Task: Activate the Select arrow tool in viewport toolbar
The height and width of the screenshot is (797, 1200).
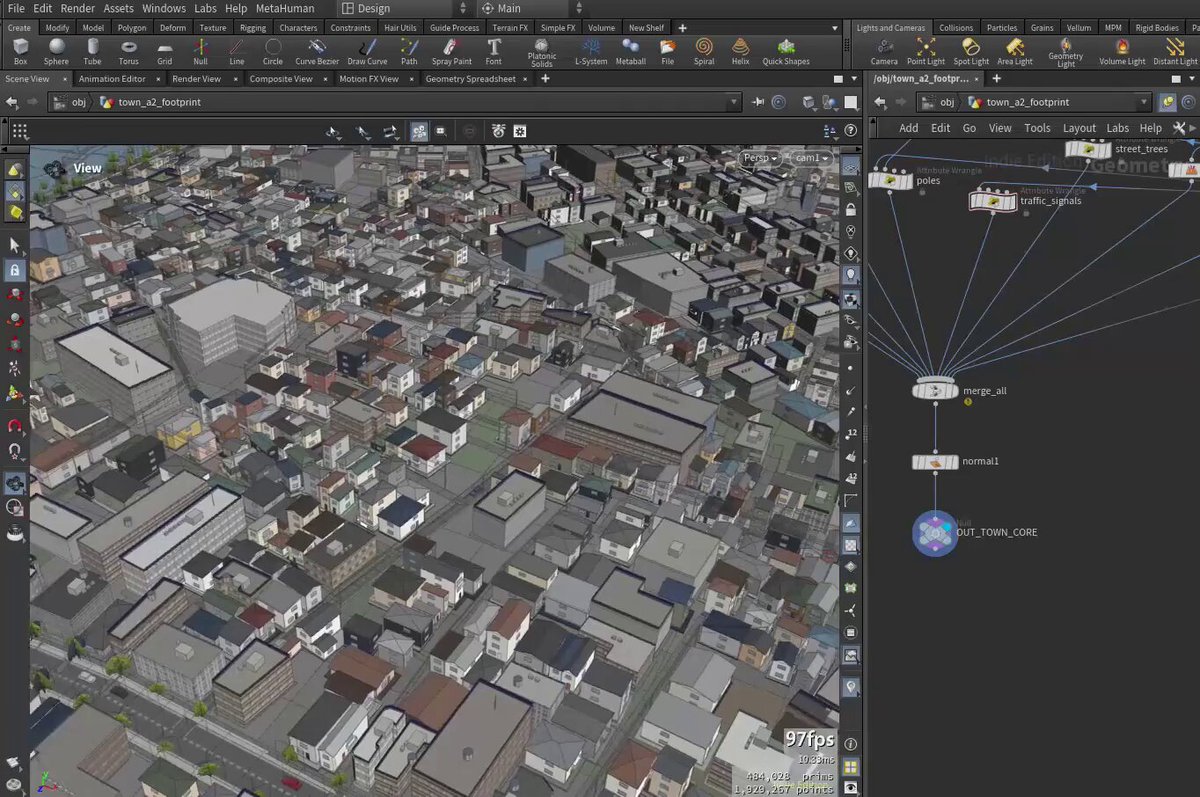Action: click(x=15, y=244)
